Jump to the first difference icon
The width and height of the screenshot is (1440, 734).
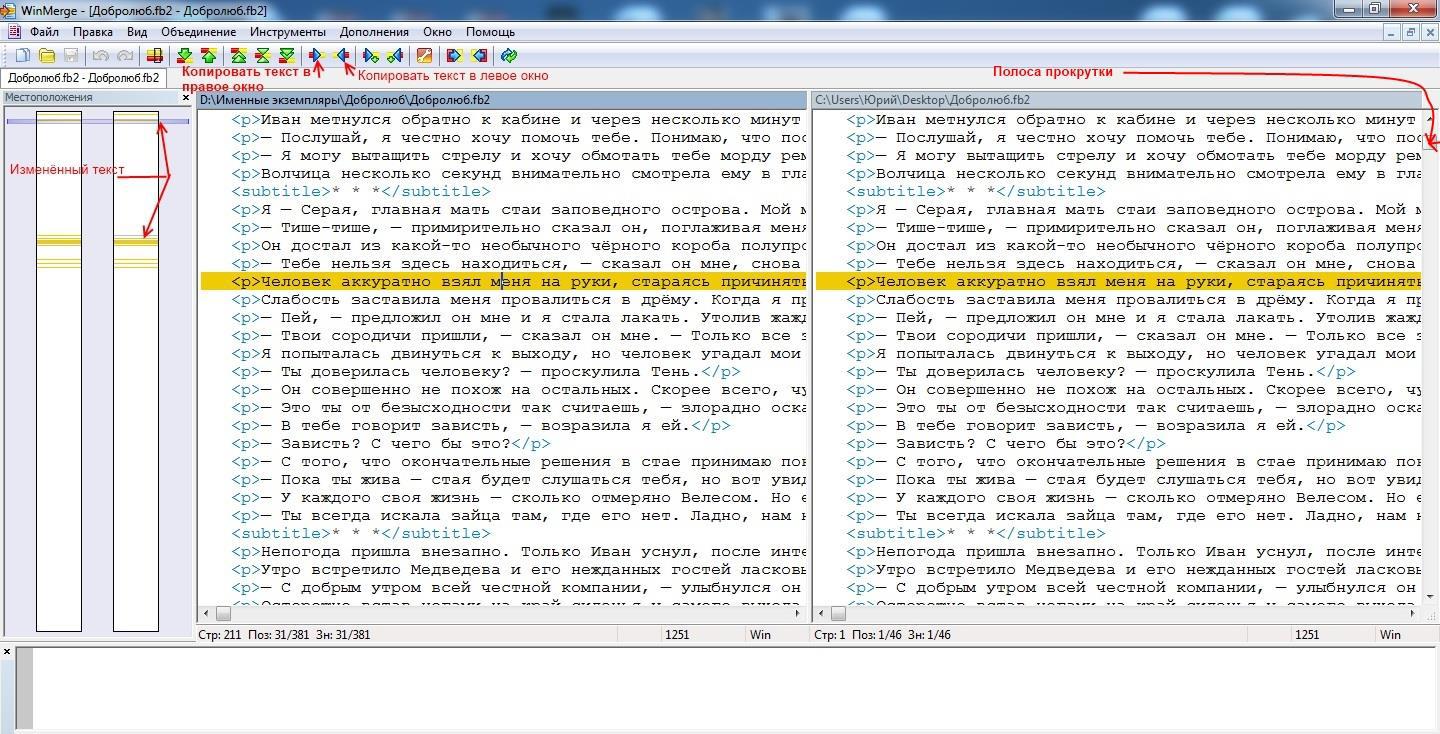pos(238,56)
